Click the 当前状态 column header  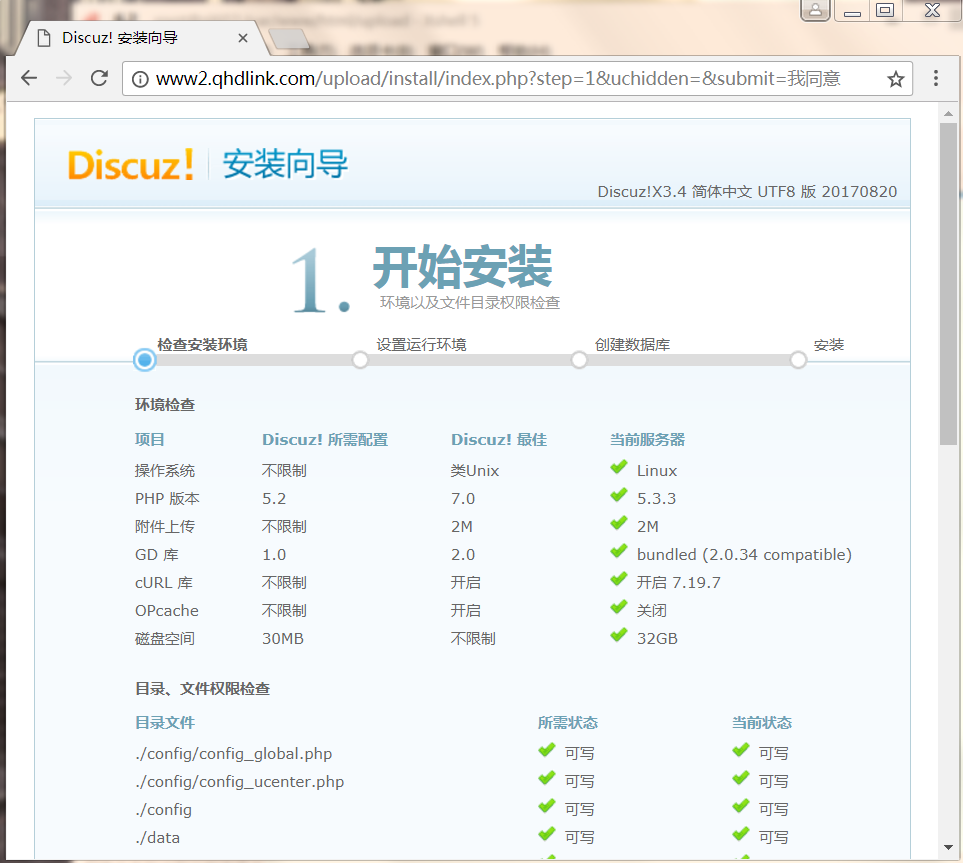click(x=762, y=723)
